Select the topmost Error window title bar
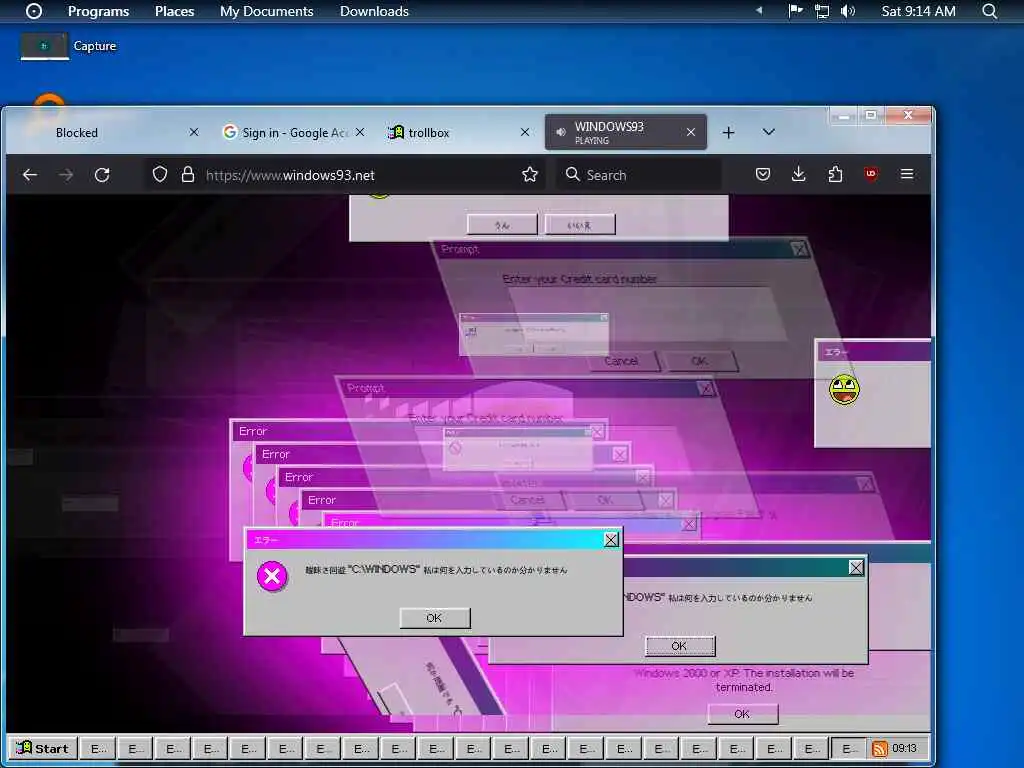This screenshot has height=768, width=1024. tap(418, 431)
